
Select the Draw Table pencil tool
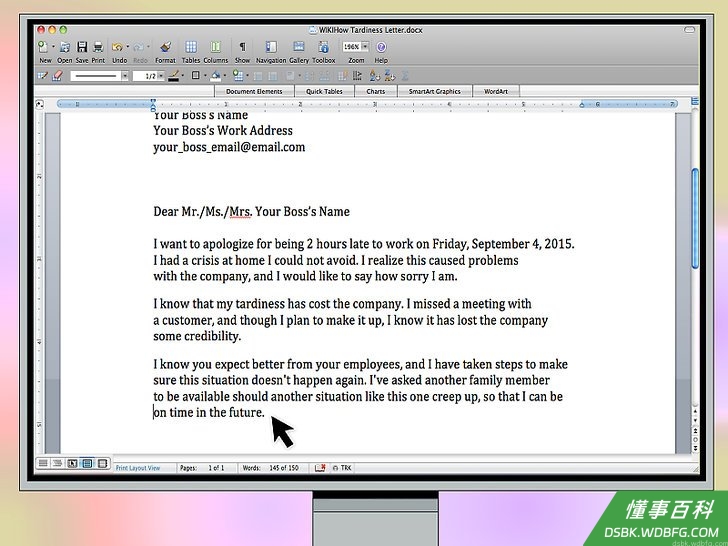pyautogui.click(x=42, y=76)
